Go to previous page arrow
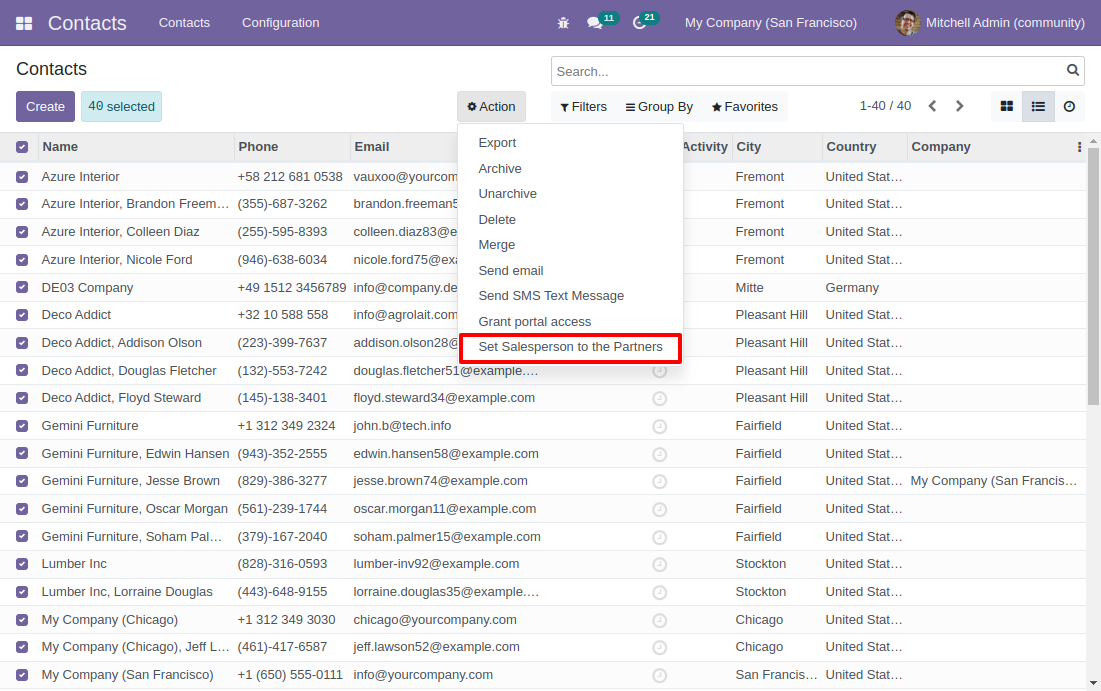The image size is (1101, 691). tap(932, 106)
